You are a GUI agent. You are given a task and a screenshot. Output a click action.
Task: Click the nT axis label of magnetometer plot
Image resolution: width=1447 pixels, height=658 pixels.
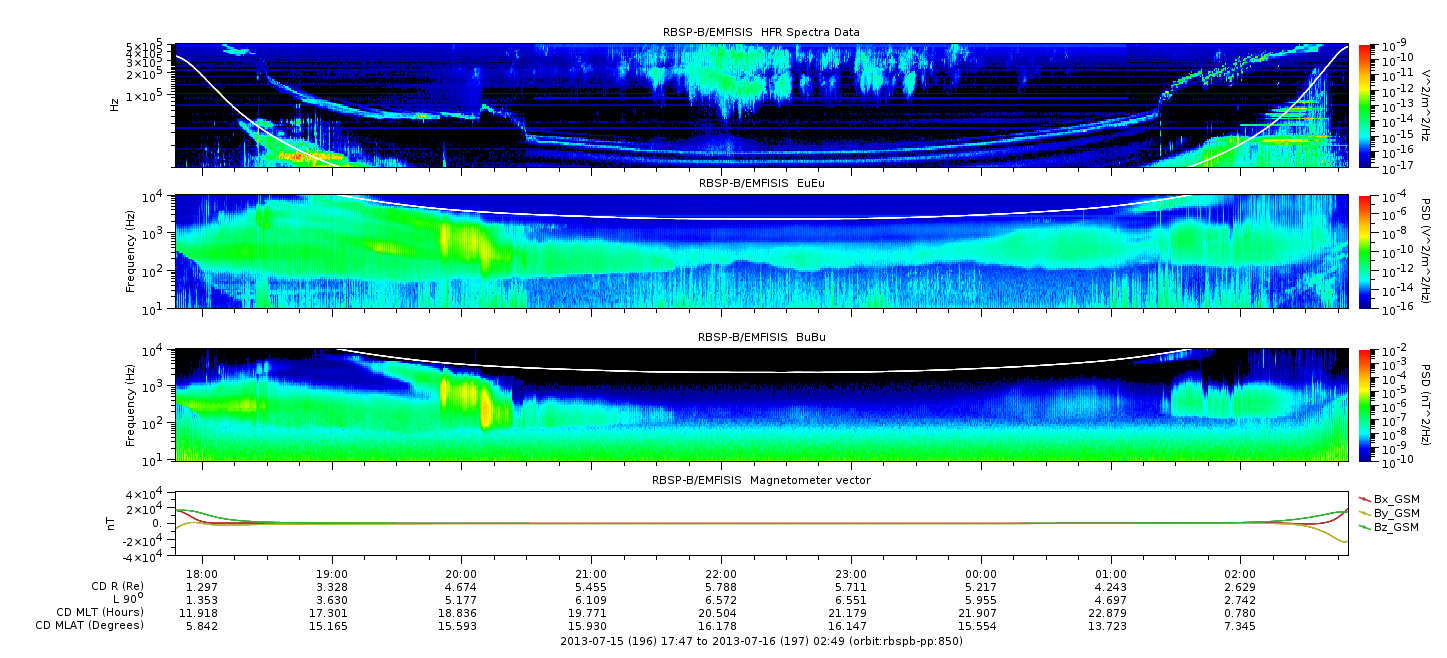(115, 523)
